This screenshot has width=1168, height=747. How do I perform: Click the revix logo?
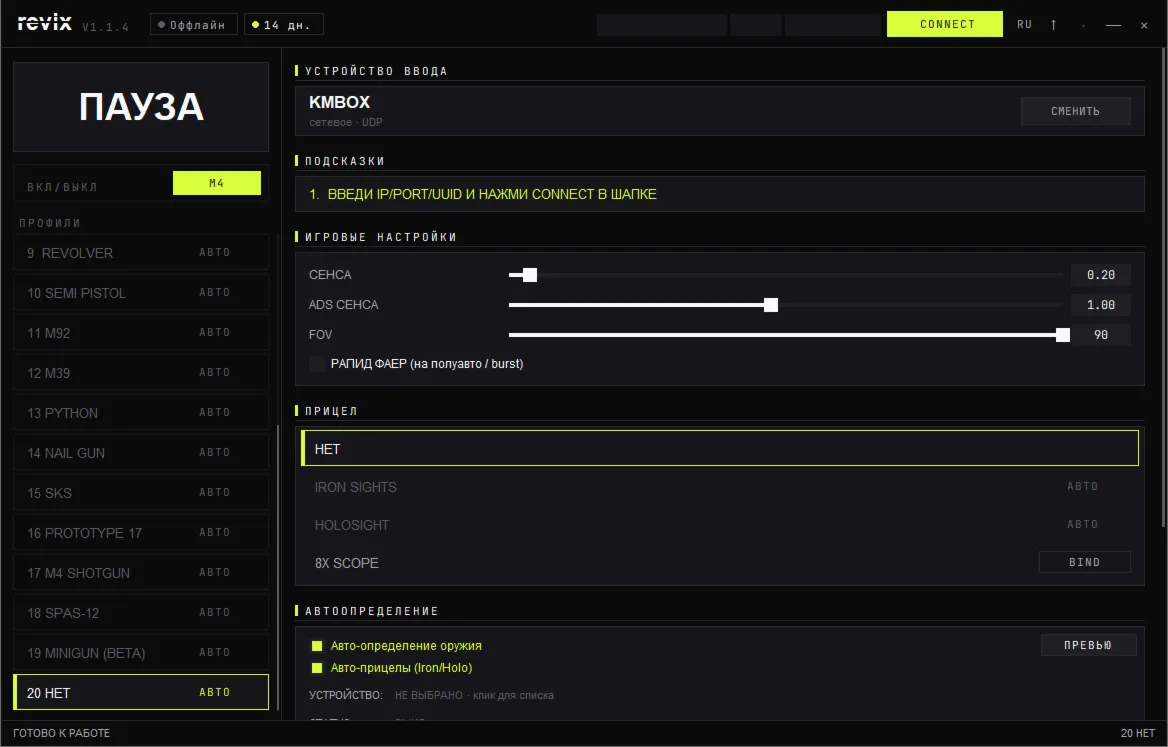click(45, 23)
